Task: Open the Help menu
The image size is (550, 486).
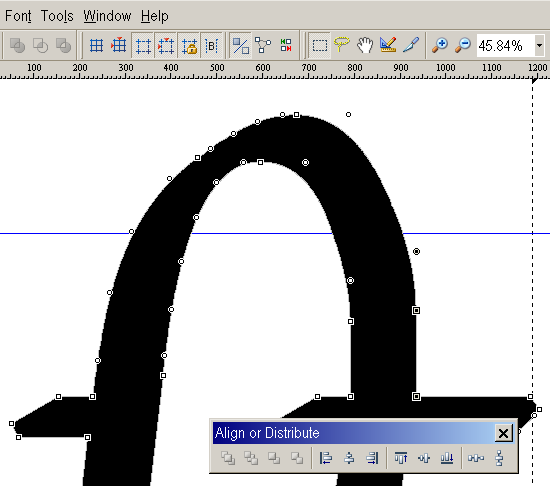Action: click(155, 16)
